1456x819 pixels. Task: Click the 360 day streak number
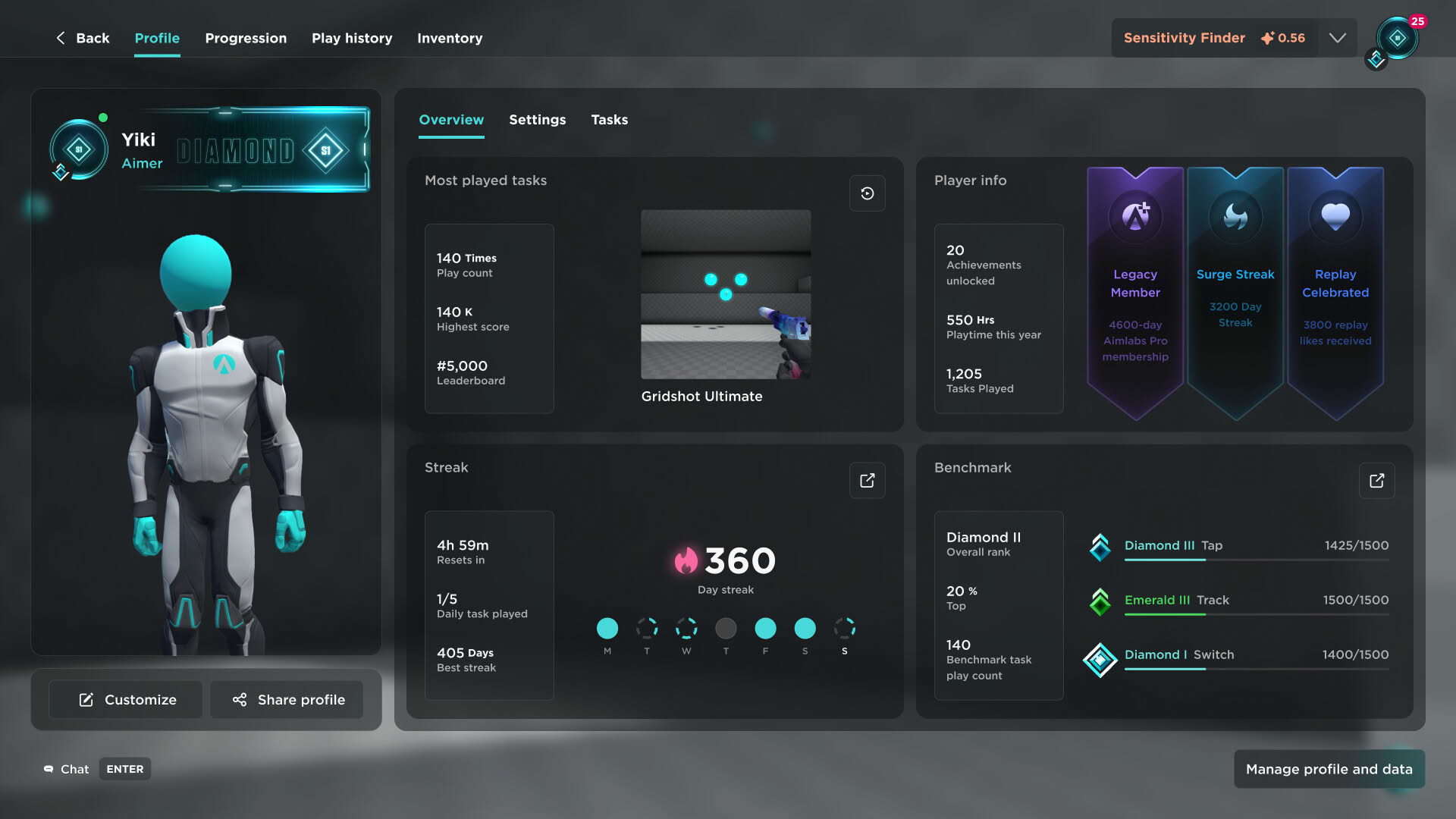740,560
